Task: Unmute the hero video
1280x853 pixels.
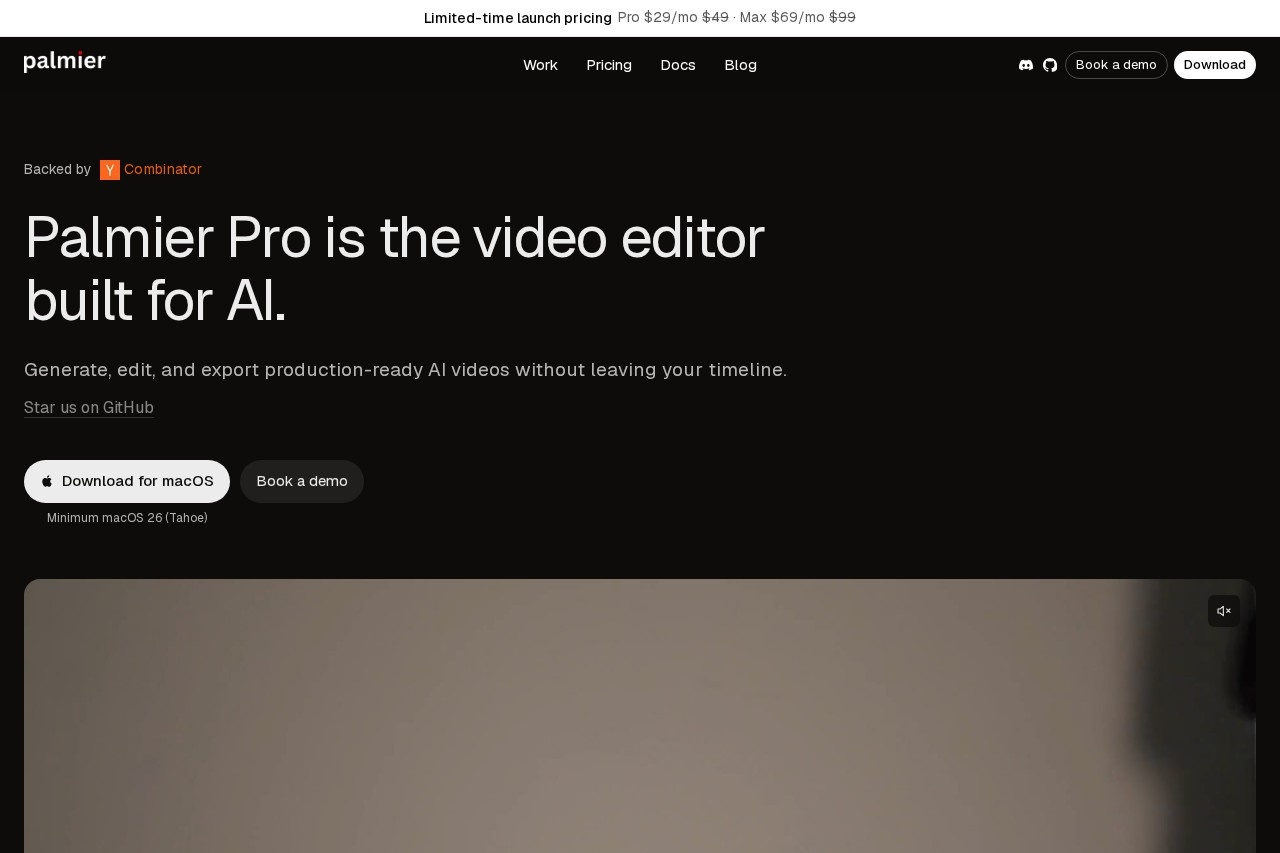Action: pos(1224,611)
